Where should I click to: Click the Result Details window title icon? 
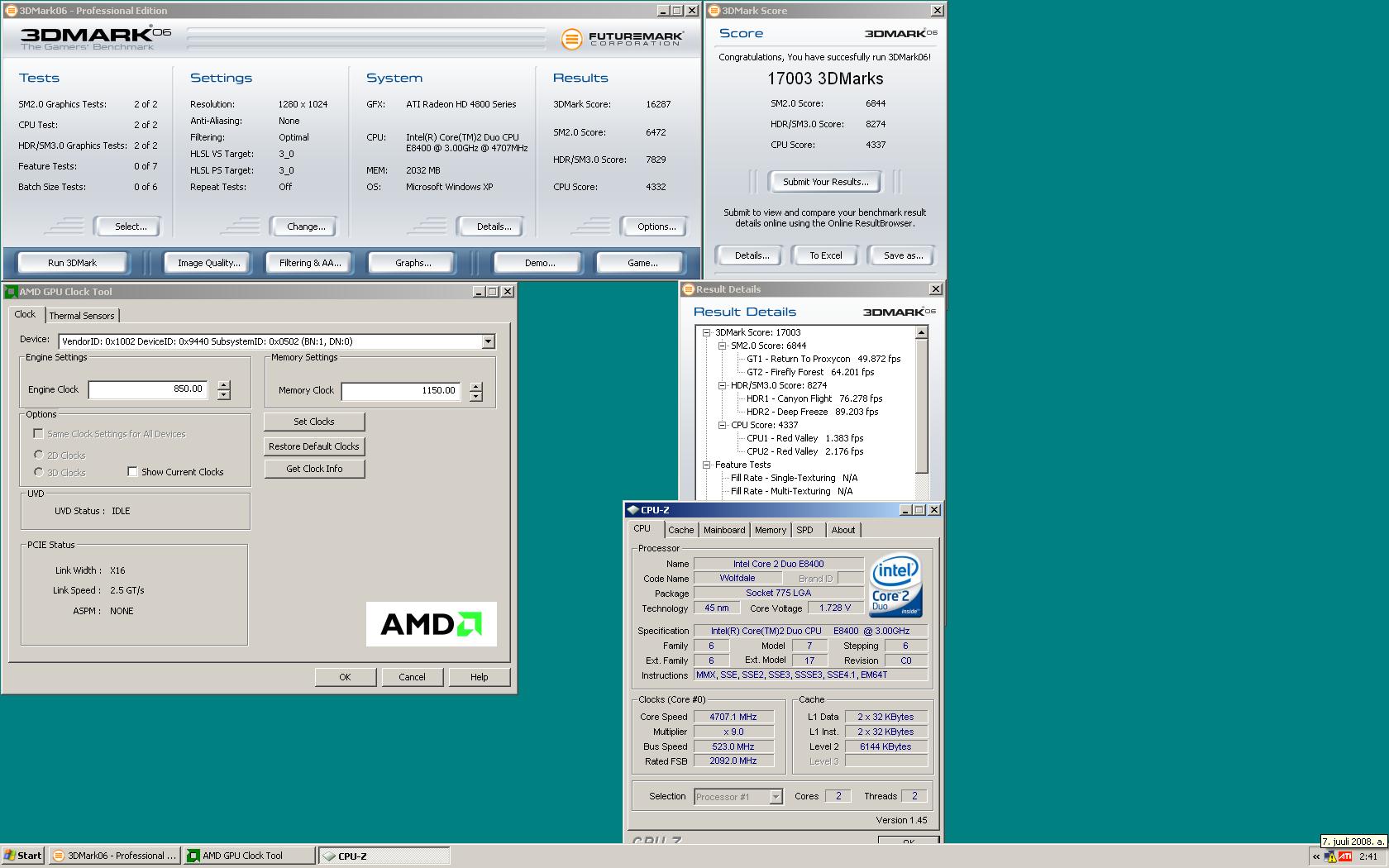tap(689, 289)
